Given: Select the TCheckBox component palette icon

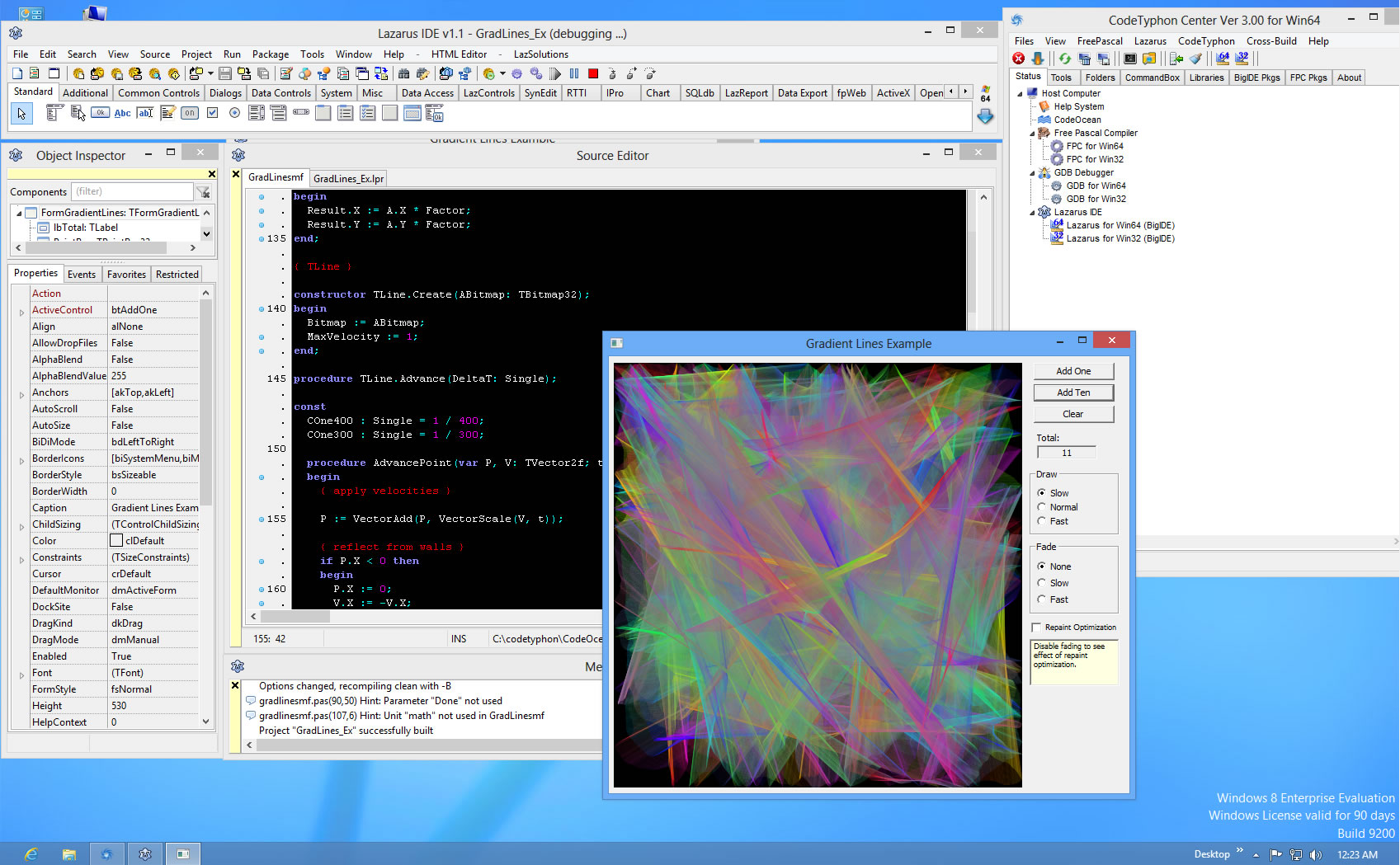Looking at the screenshot, I should [212, 113].
